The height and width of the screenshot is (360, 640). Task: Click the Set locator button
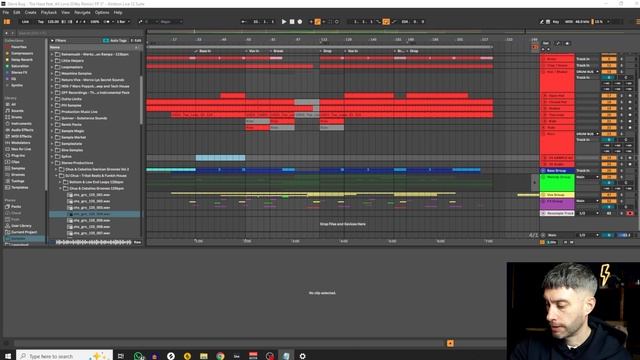(546, 43)
